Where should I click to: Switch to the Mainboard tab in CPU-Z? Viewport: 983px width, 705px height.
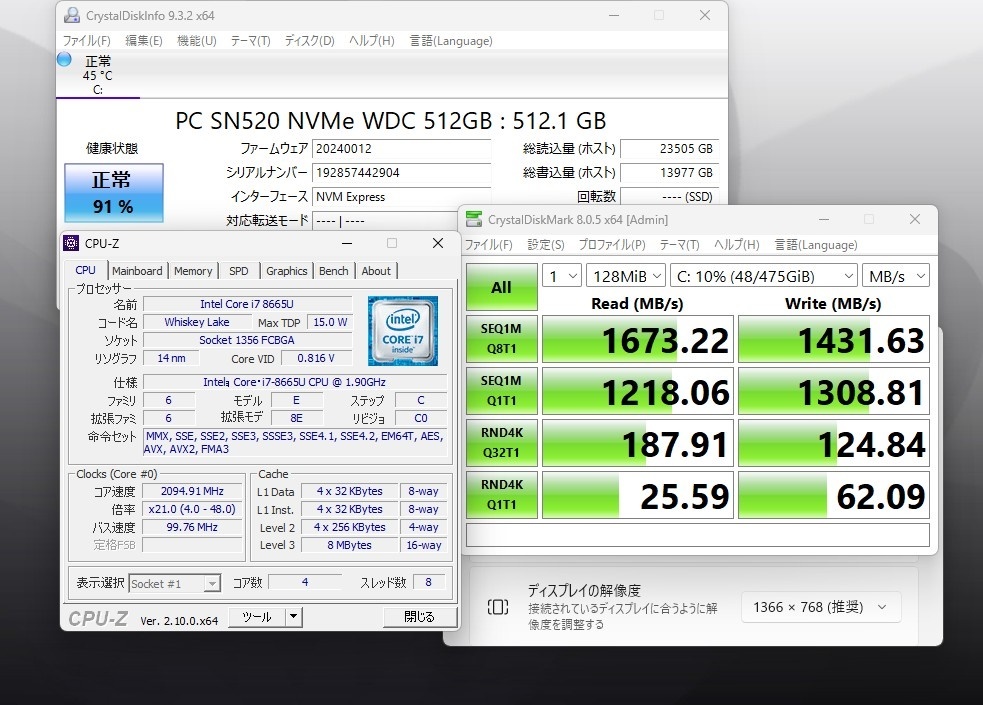[137, 271]
